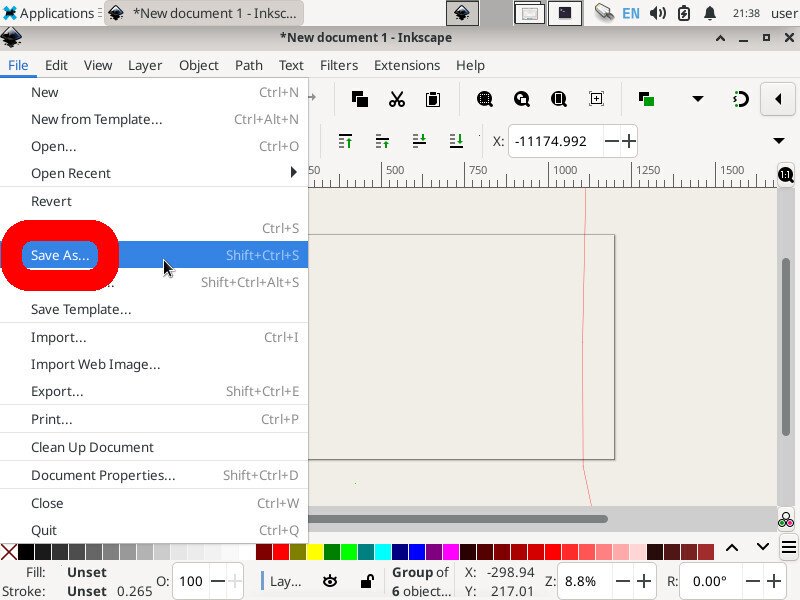
Task: Open the Applications menu in the panel
Action: pyautogui.click(x=51, y=13)
